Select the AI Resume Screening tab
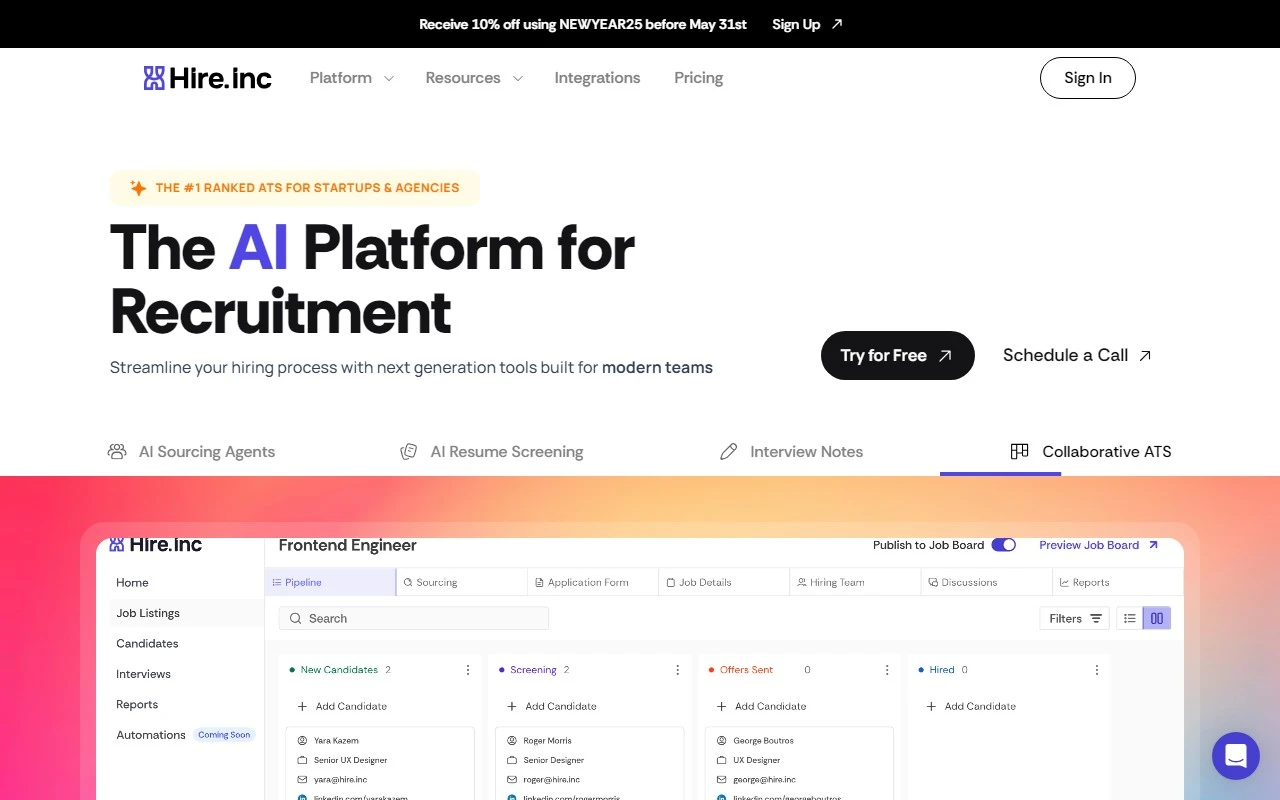Screen dimensions: 1280x800 point(491,452)
